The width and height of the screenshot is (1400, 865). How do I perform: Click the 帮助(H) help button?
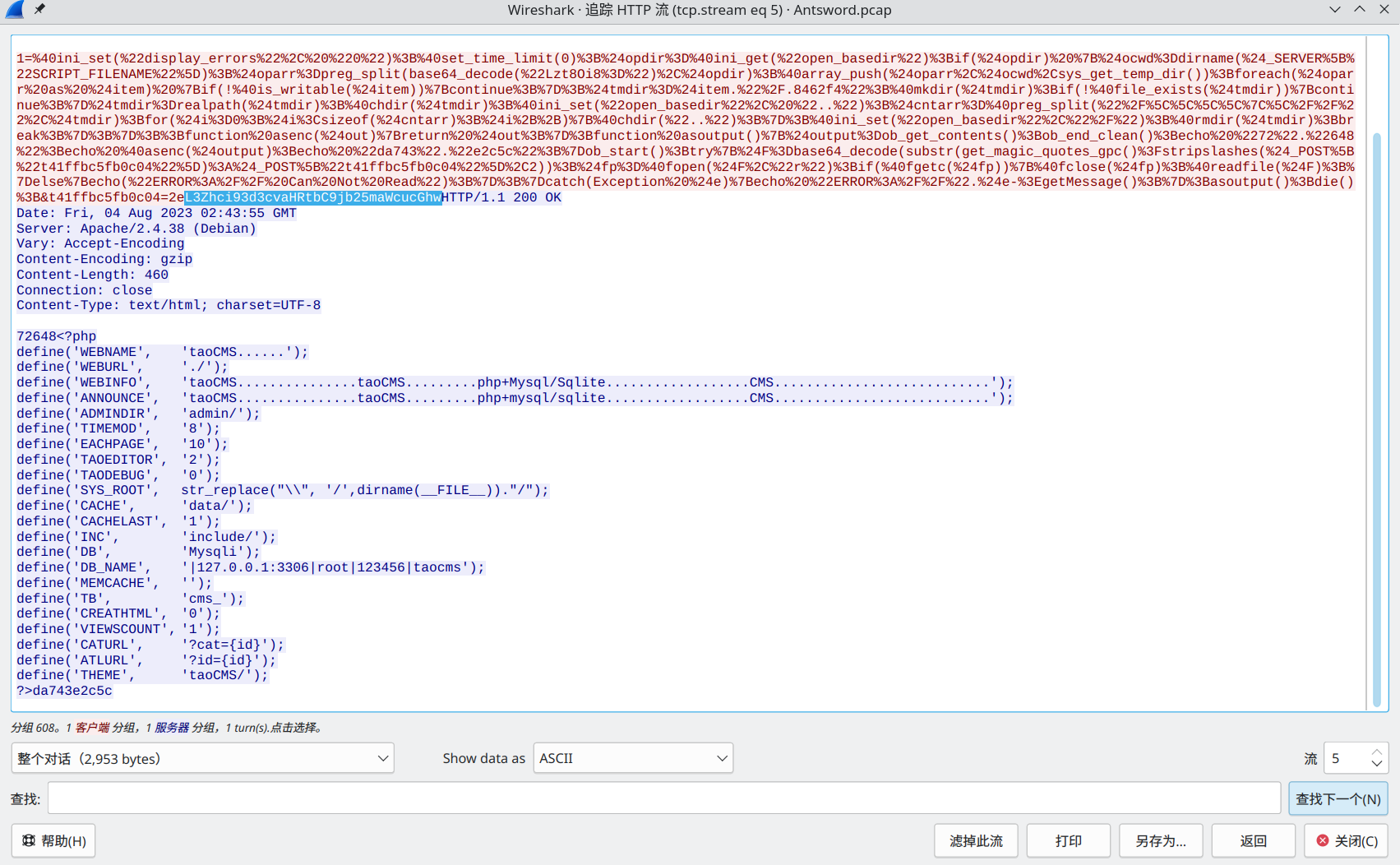click(53, 840)
